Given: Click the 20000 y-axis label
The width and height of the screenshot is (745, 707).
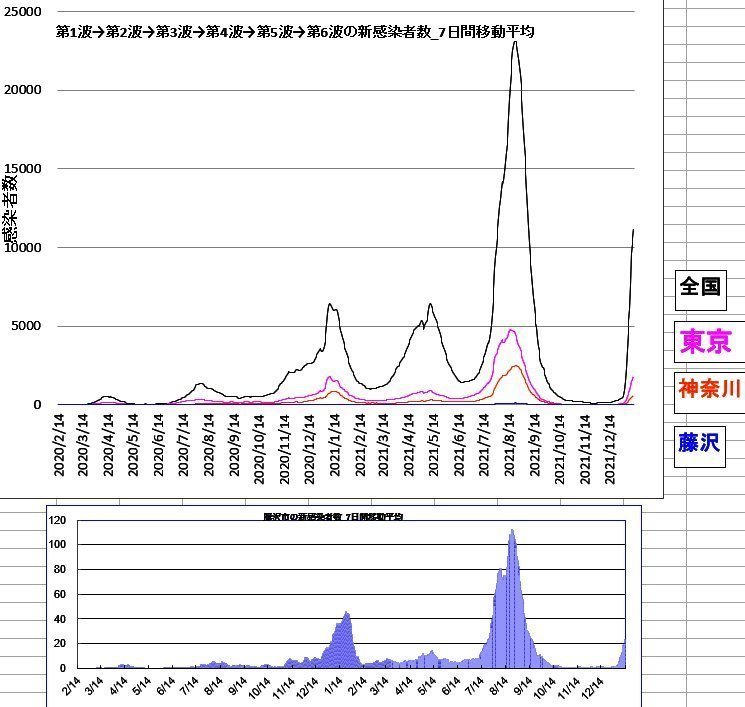Looking at the screenshot, I should 22,90.
